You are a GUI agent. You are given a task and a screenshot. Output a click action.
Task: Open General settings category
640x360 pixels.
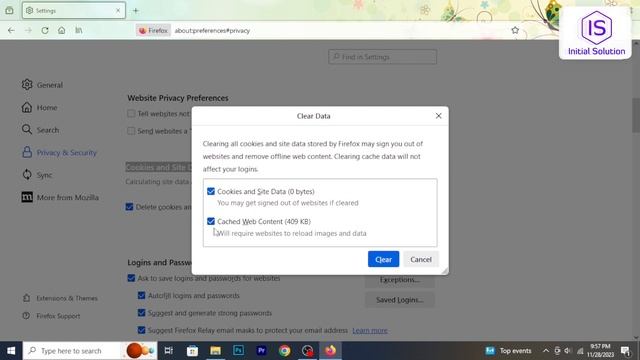pos(42,85)
